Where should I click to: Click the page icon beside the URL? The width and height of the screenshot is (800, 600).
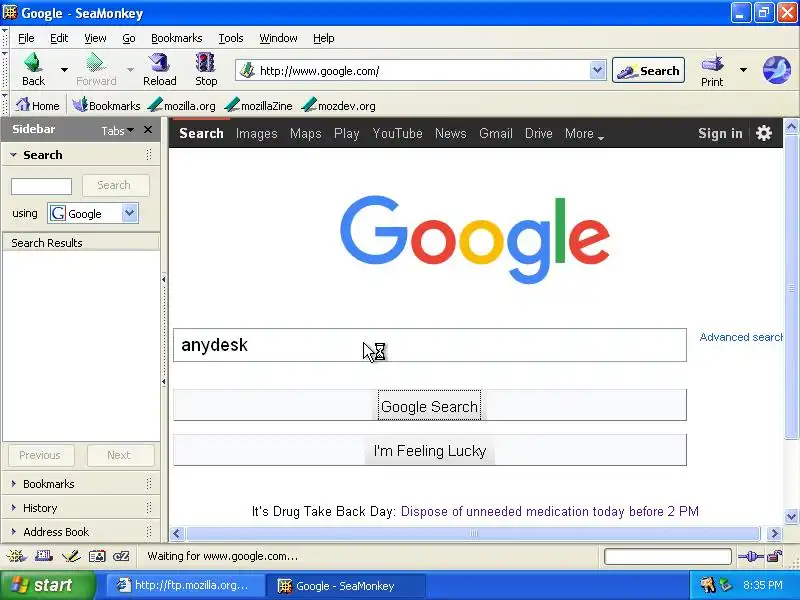[x=247, y=70]
